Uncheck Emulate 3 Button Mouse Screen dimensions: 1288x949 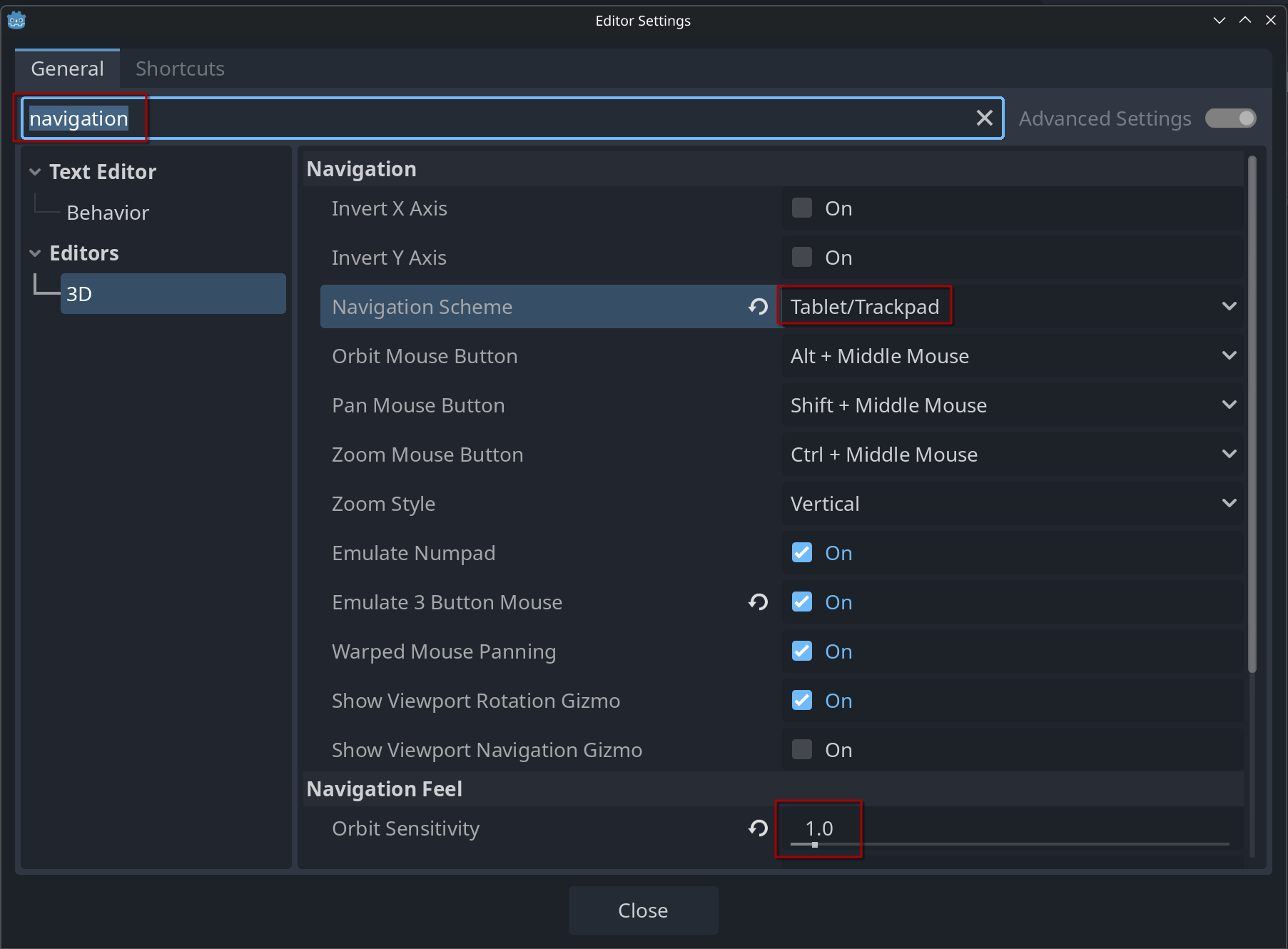point(802,602)
